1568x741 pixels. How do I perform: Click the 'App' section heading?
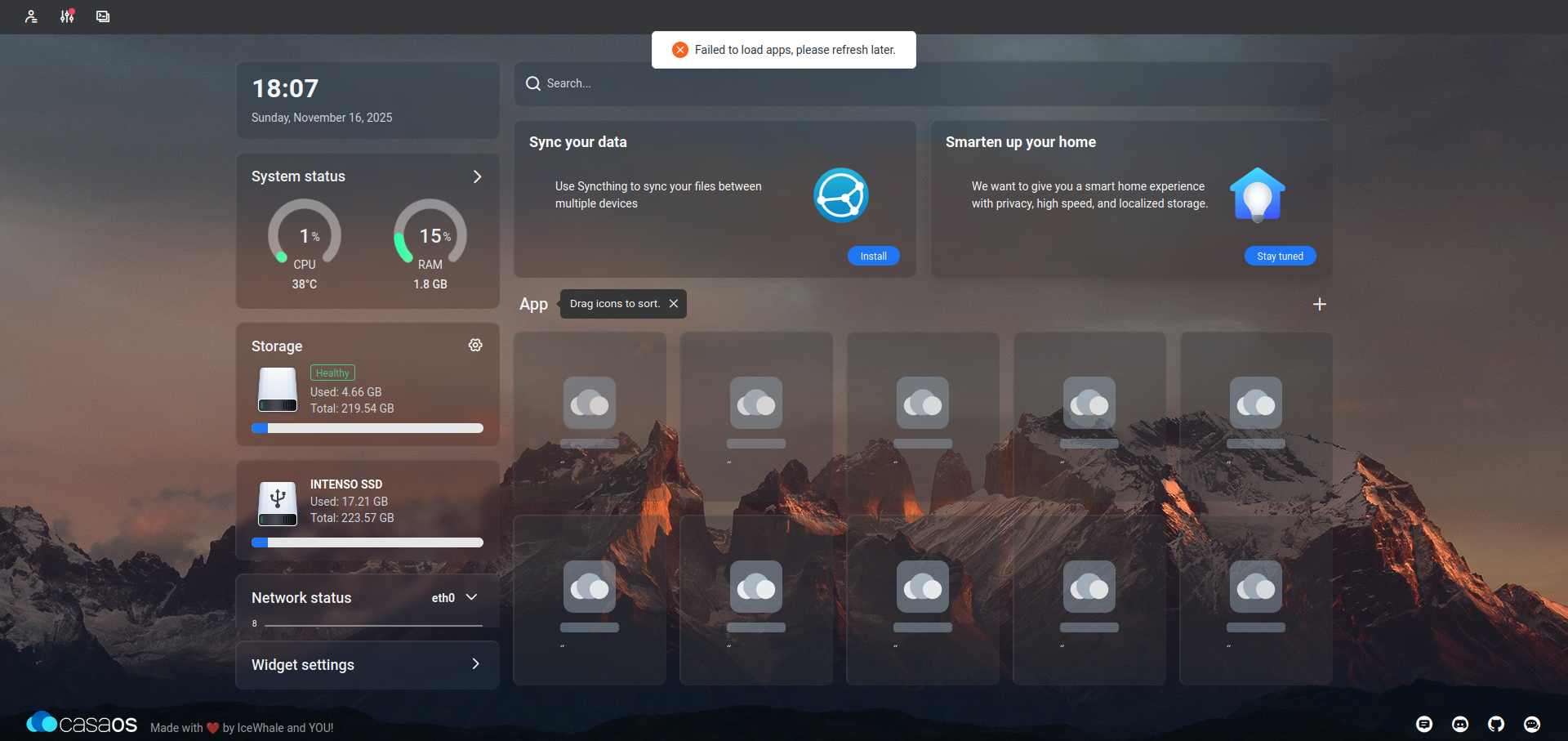(534, 305)
